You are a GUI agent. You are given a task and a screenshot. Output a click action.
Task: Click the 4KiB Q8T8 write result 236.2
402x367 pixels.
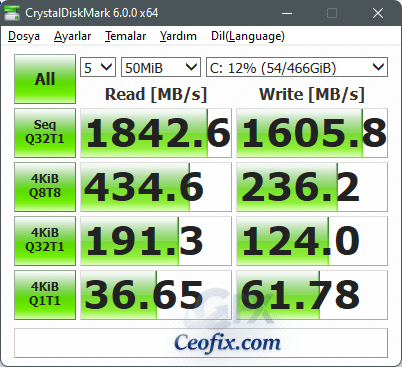[312, 187]
